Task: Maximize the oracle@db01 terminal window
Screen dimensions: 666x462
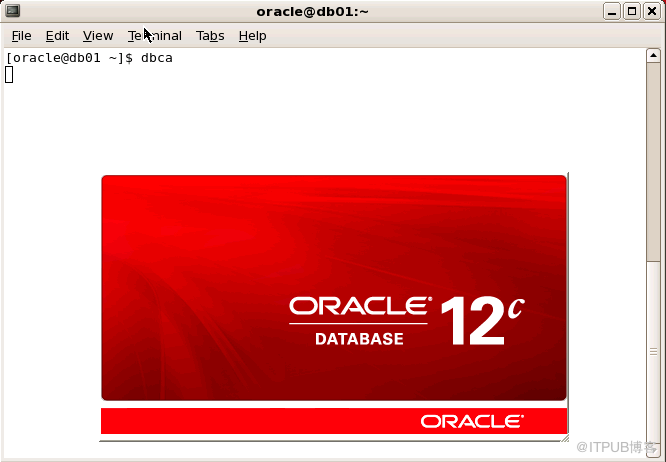Action: click(x=632, y=11)
